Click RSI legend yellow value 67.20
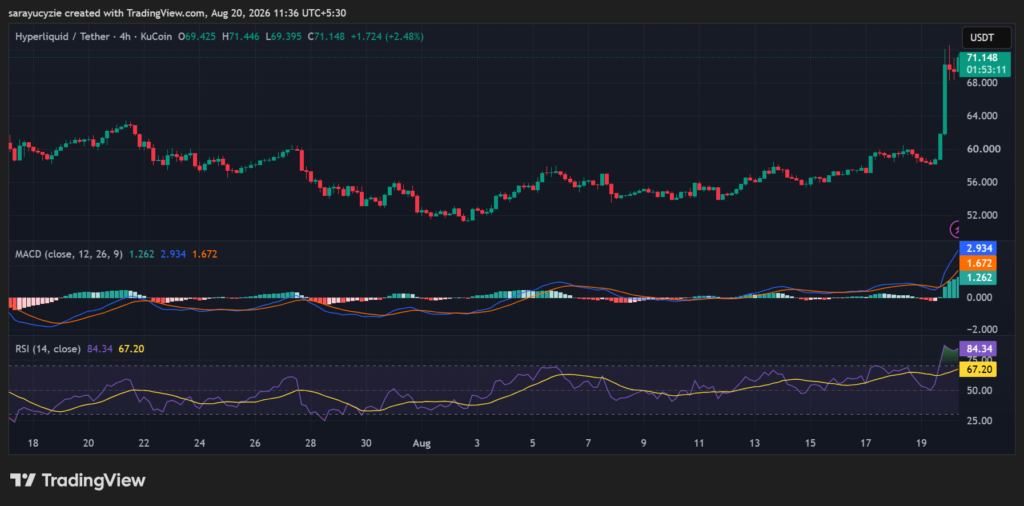Image resolution: width=1024 pixels, height=506 pixels. [x=131, y=349]
